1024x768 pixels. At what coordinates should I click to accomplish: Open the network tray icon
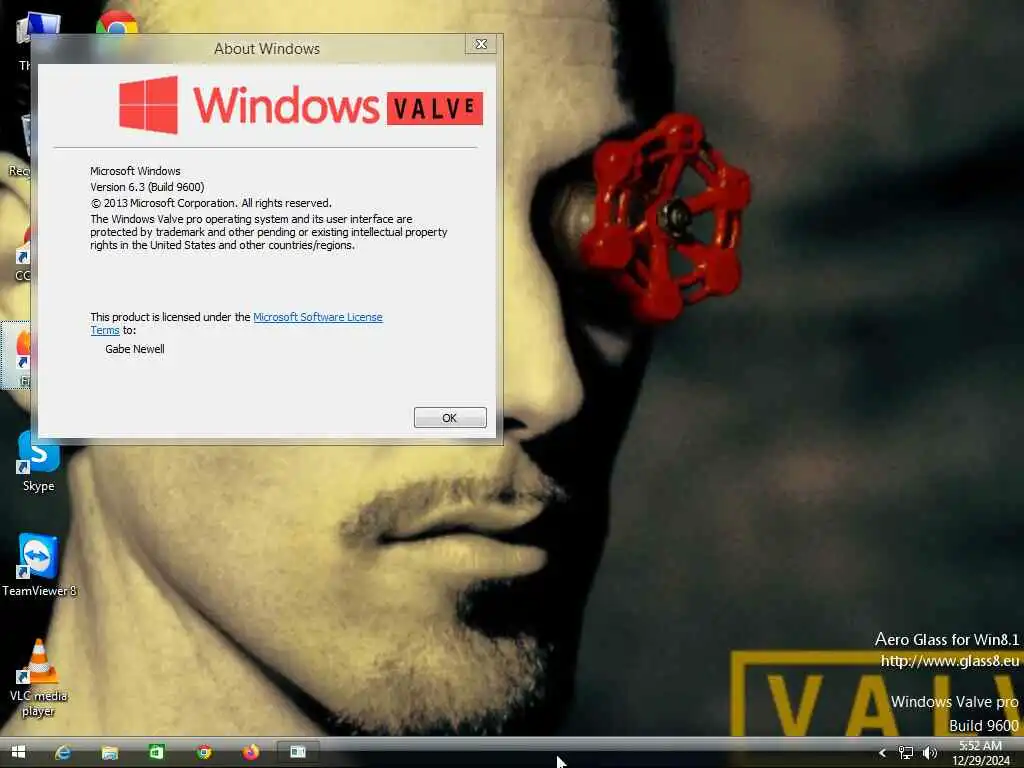[x=906, y=753]
